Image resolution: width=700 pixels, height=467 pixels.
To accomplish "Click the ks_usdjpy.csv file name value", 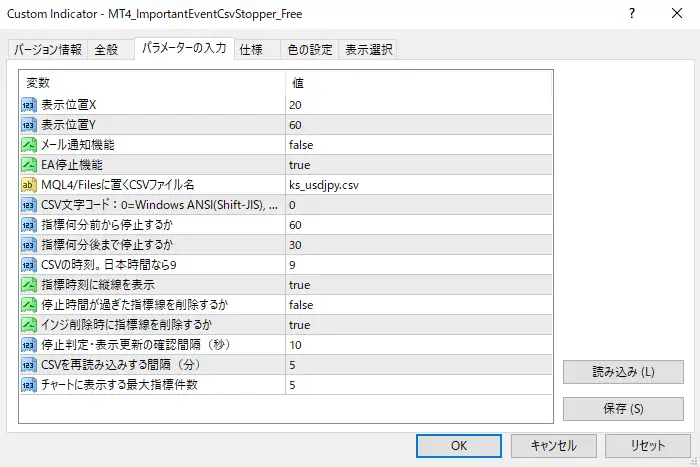I will pyautogui.click(x=324, y=185).
